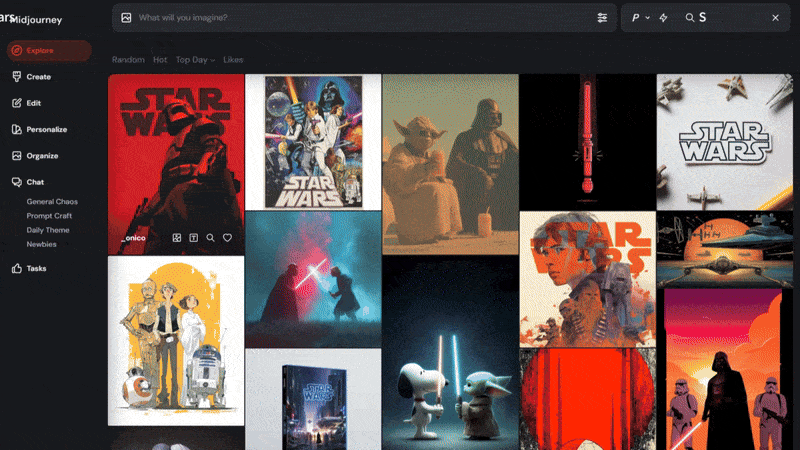Switch to the Likes tab
This screenshot has height=450, width=800.
point(233,60)
